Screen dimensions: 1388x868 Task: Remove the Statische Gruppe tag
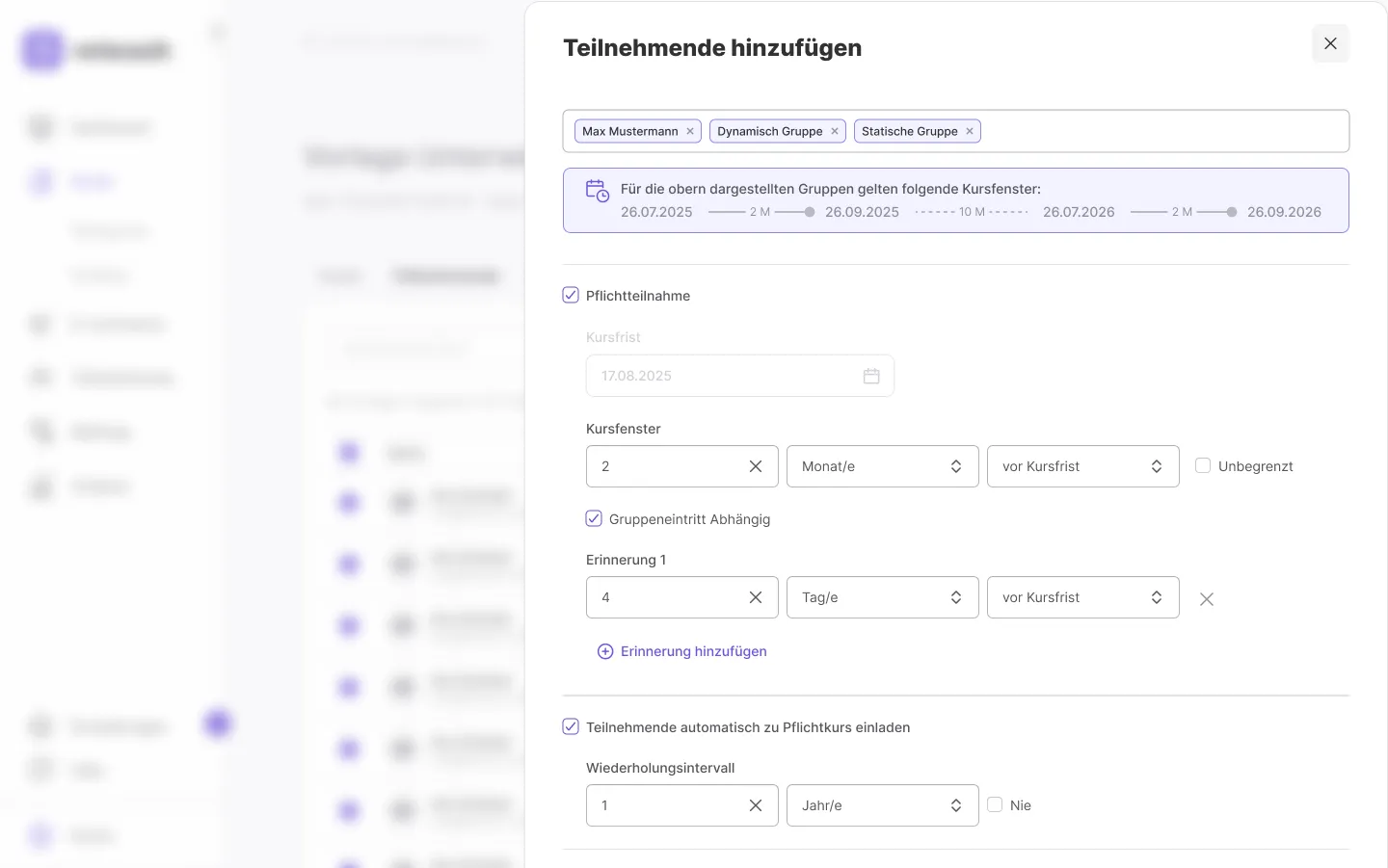point(970,131)
